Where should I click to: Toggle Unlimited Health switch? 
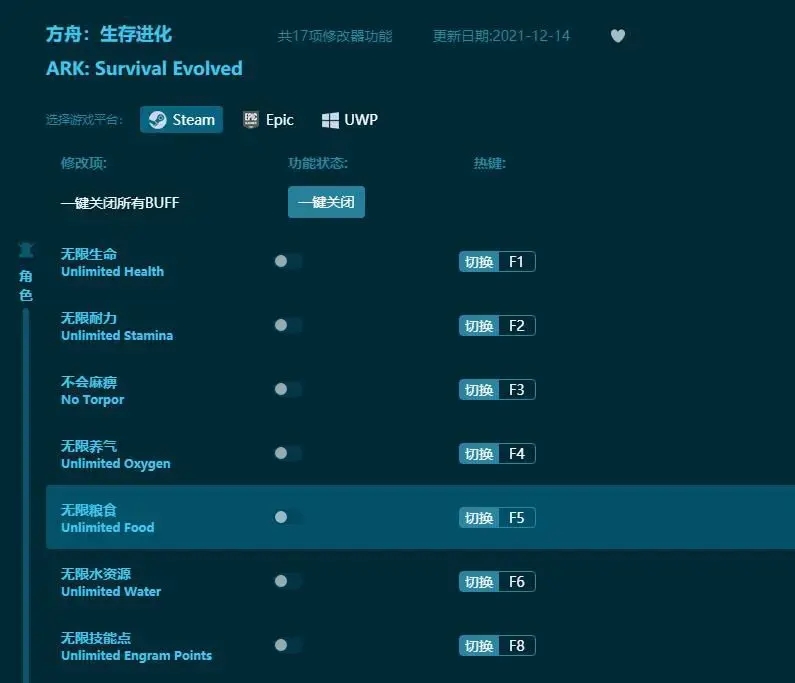[x=288, y=261]
